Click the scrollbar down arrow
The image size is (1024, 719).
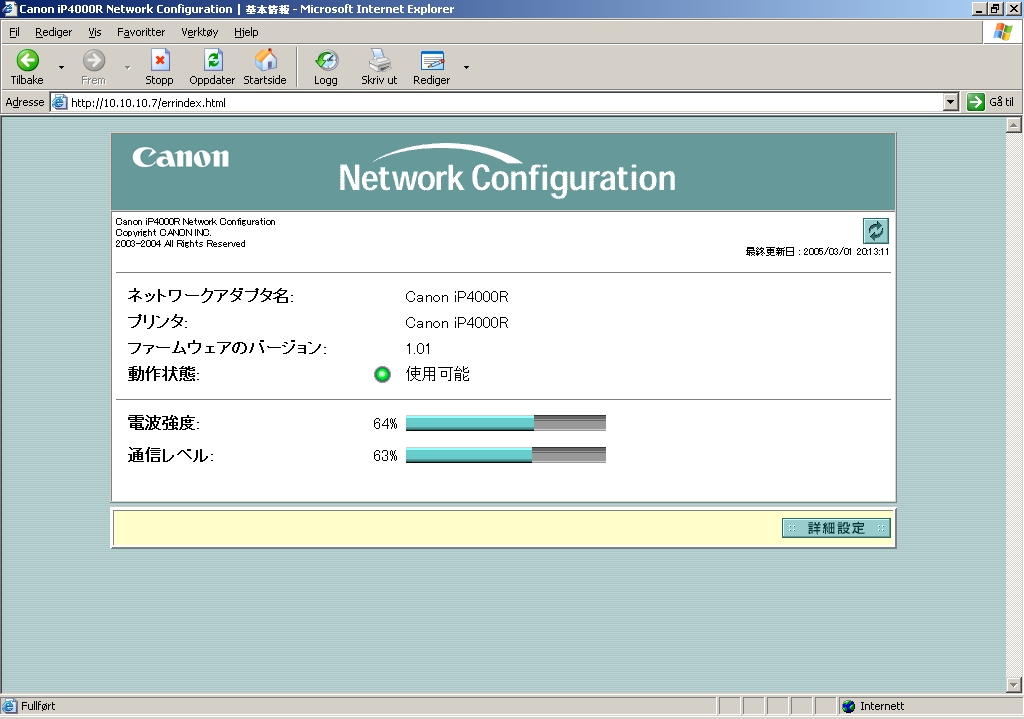[x=1014, y=685]
